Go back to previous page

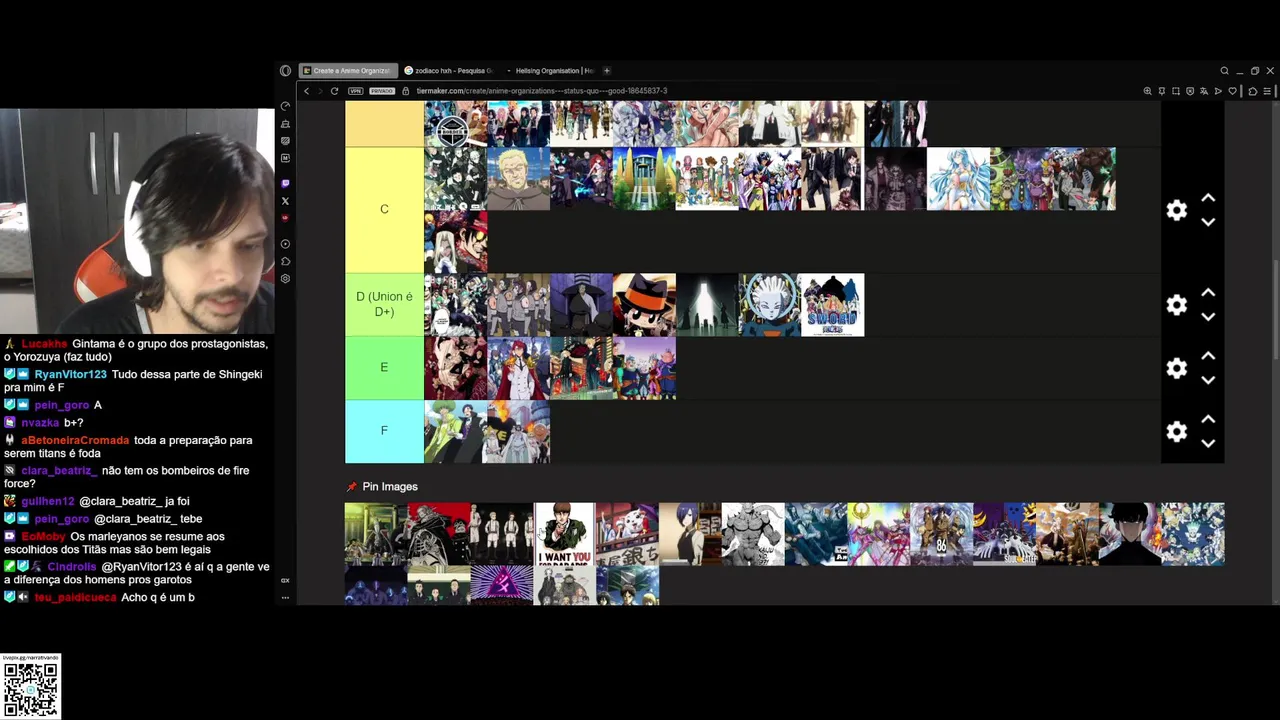[x=307, y=91]
